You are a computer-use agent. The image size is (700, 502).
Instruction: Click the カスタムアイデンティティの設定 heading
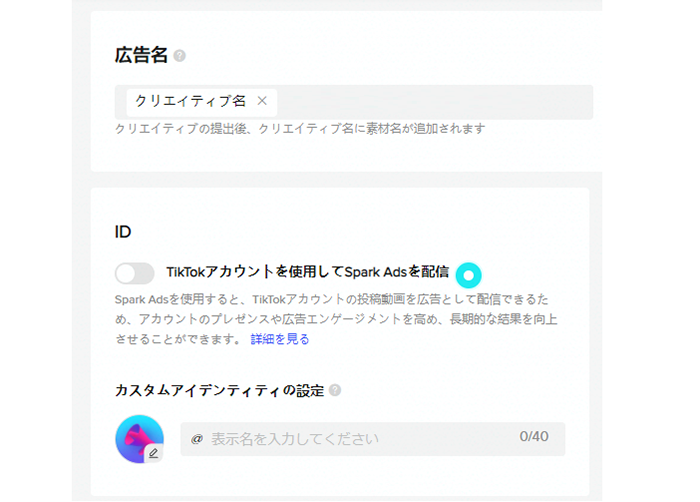click(219, 391)
